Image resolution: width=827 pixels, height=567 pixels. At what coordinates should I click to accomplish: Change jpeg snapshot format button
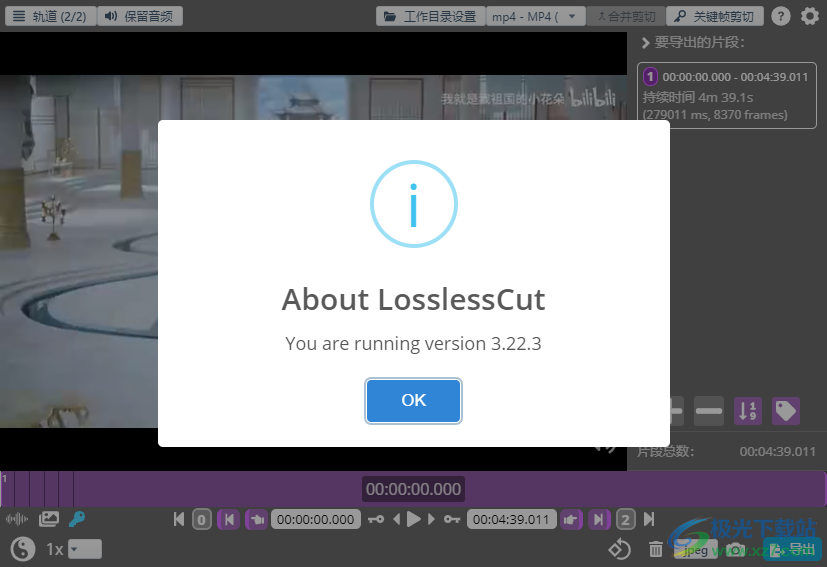[x=696, y=550]
